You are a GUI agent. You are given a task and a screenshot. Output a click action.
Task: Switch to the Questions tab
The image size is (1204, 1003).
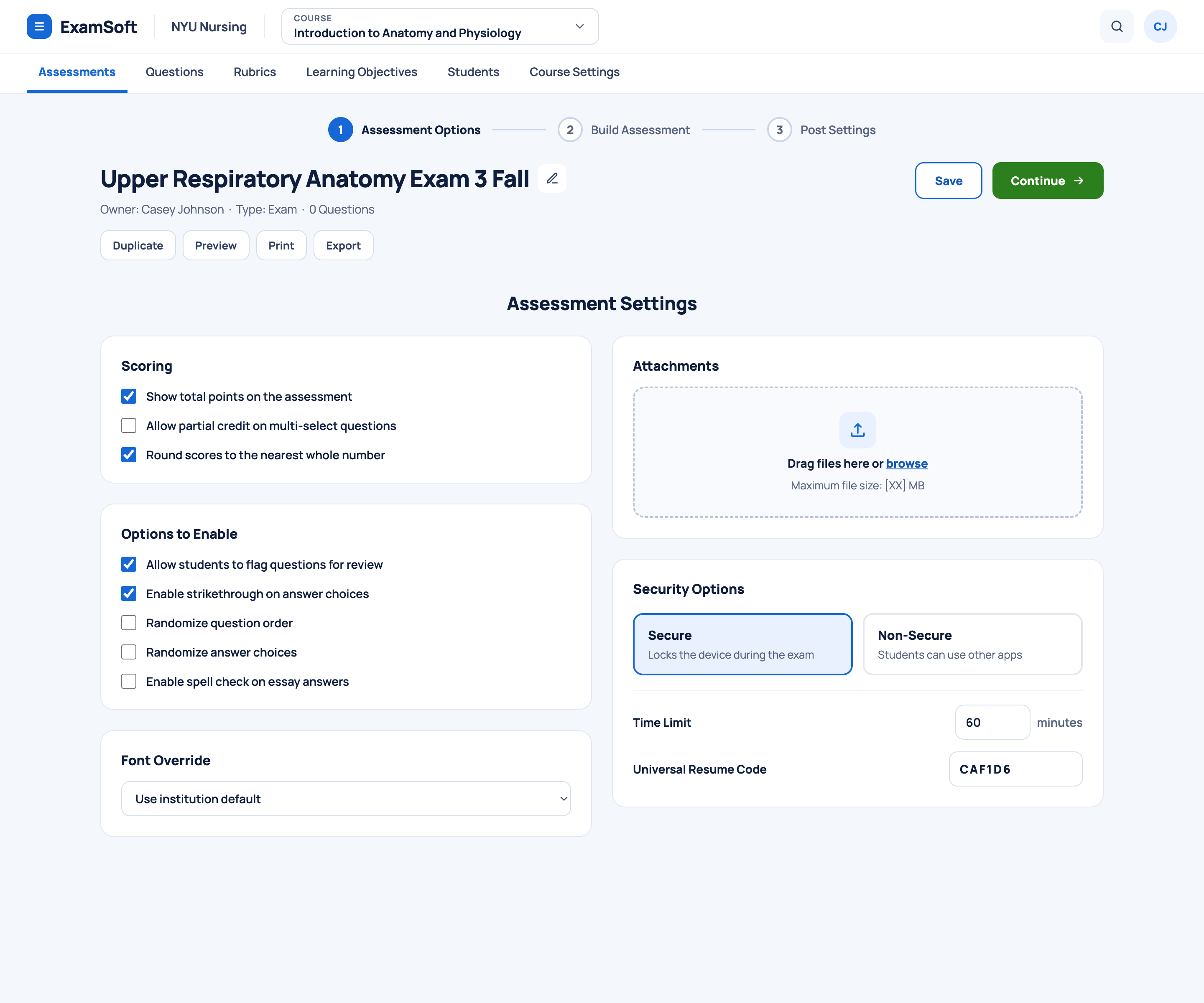pyautogui.click(x=174, y=72)
